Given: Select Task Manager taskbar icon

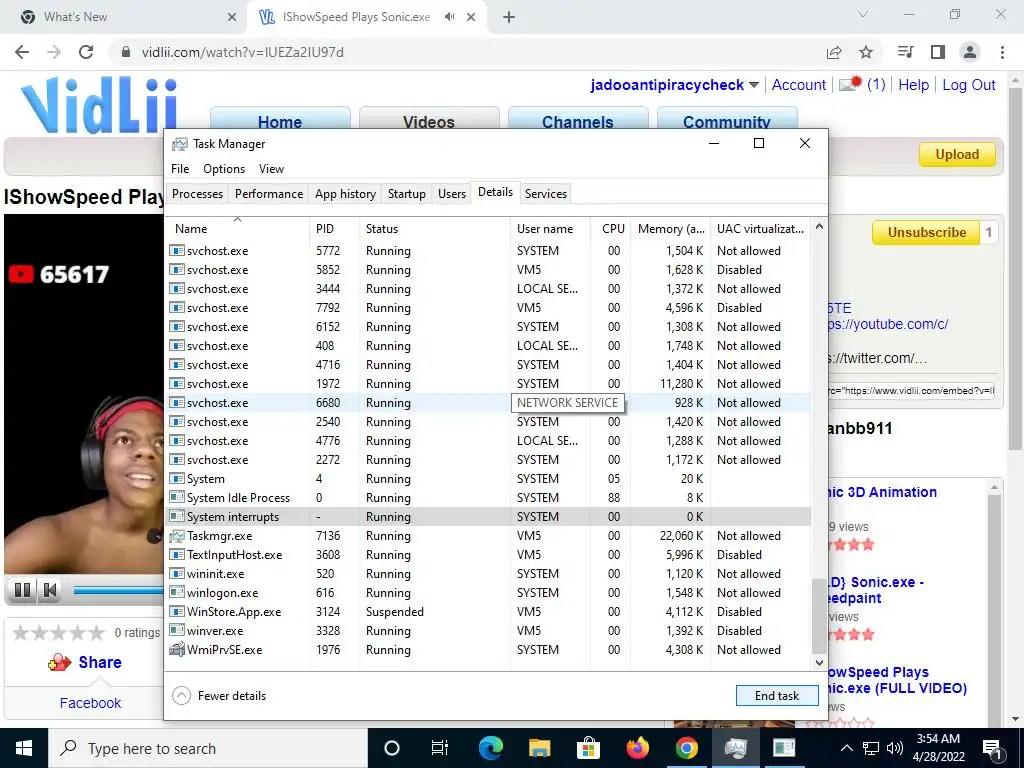Looking at the screenshot, I should pyautogui.click(x=735, y=748).
